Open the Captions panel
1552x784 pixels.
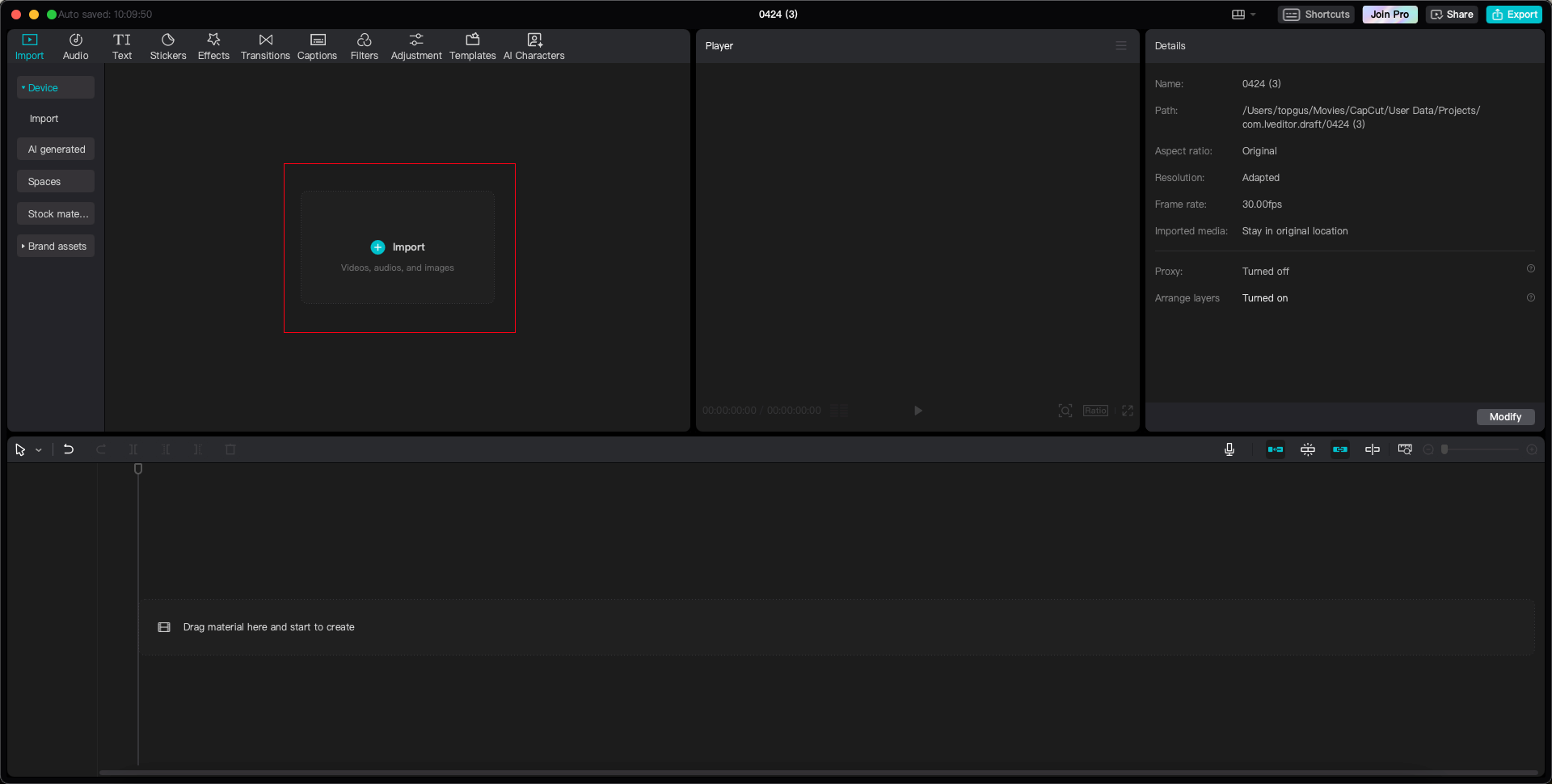[x=317, y=46]
